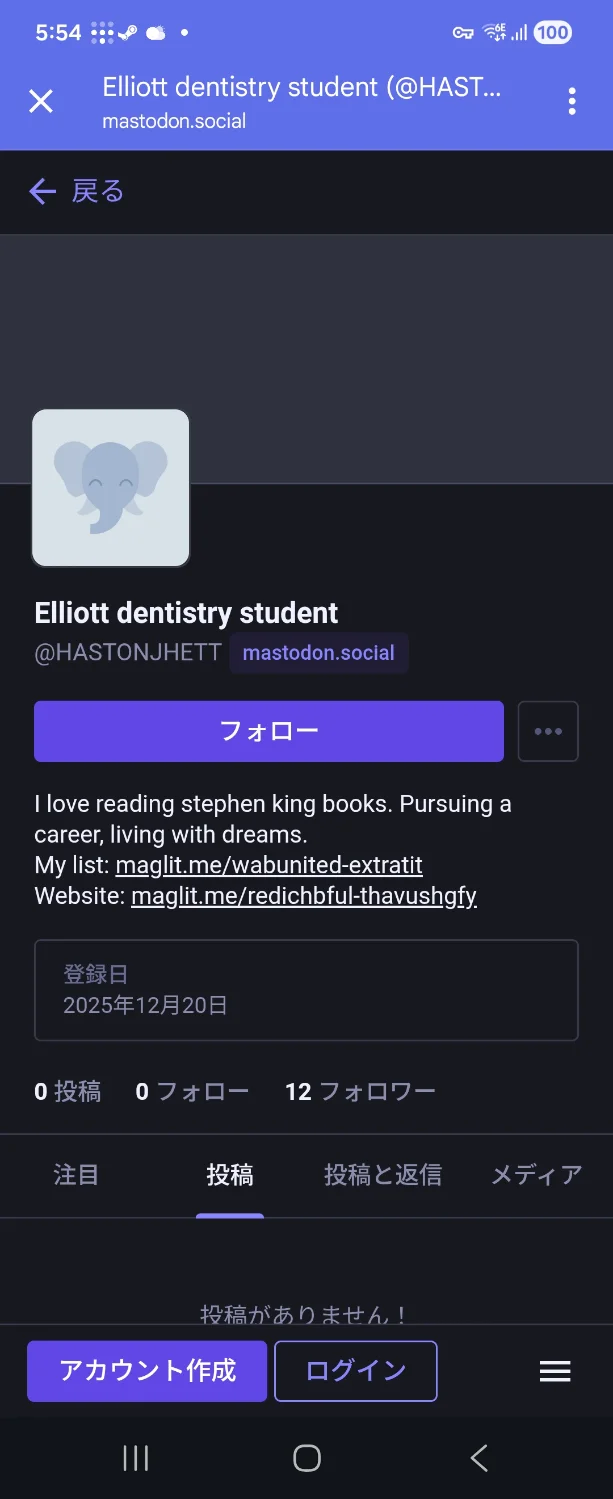View the 12 フォロワー followers list
The image size is (613, 1499).
360,1091
